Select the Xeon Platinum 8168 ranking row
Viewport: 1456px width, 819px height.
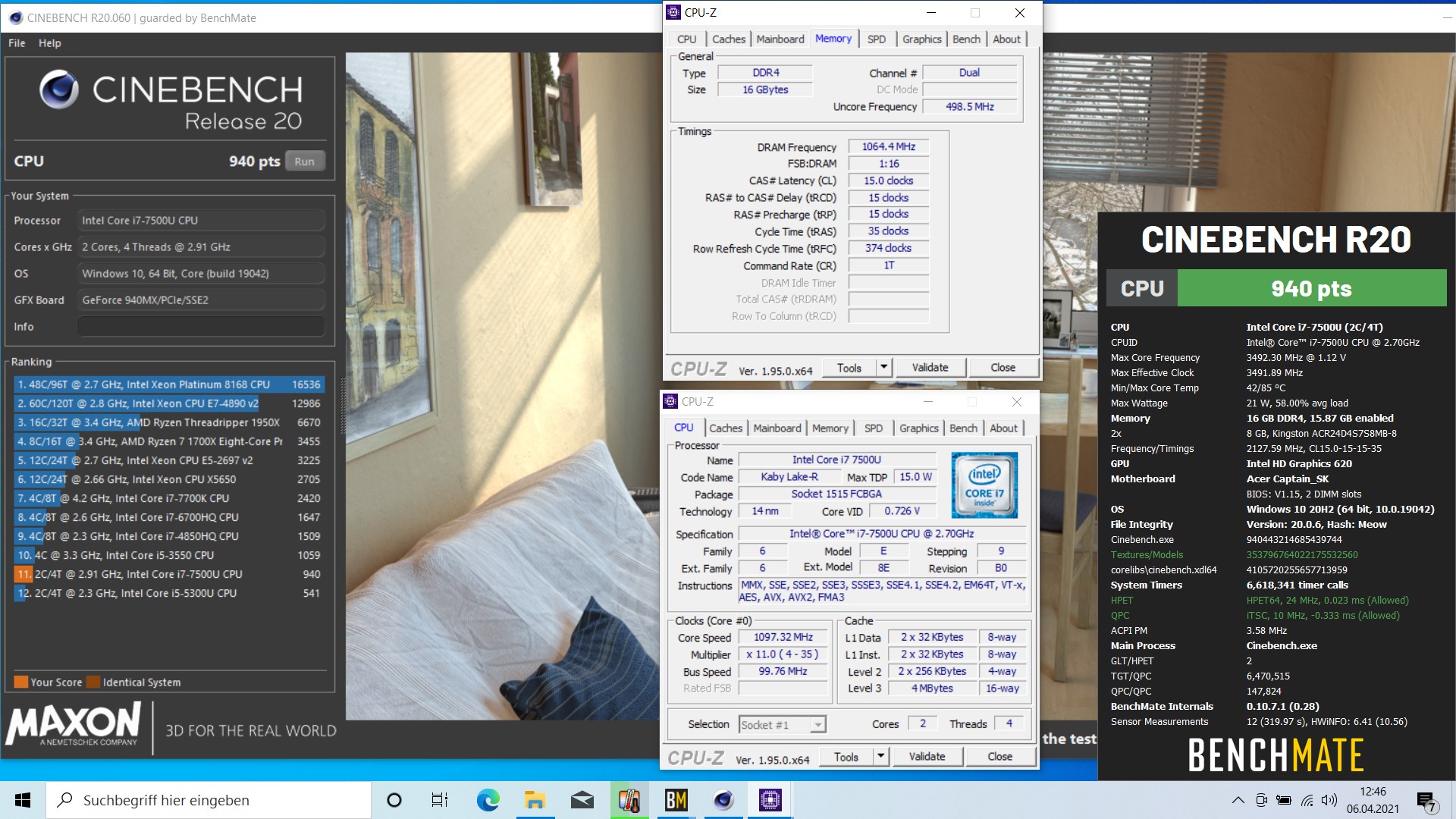(168, 384)
